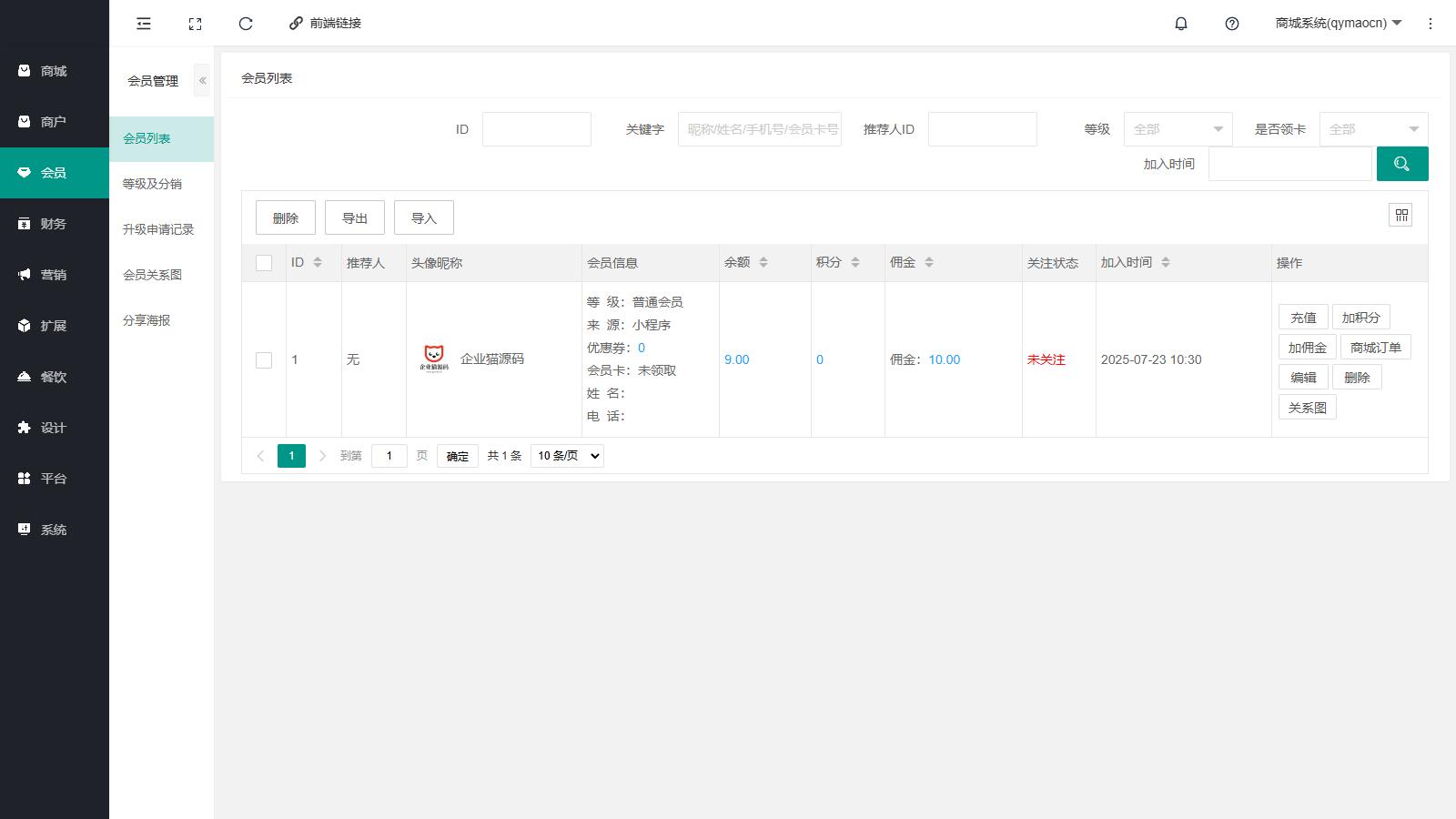The image size is (1456, 819).
Task: Open 财务 in the main sidebar
Action: [53, 224]
